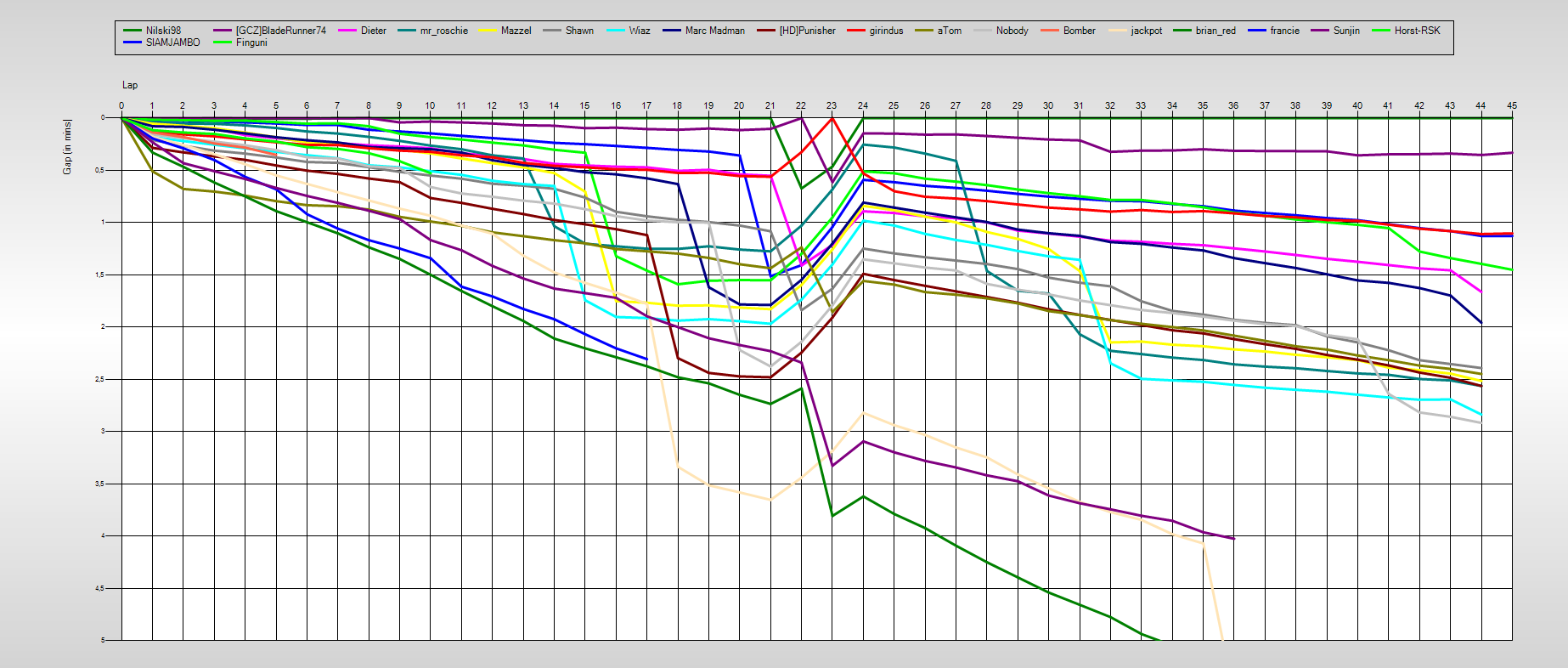Click the [HD]Punisher legend label
Screen dimensions: 1568x668
point(807,31)
